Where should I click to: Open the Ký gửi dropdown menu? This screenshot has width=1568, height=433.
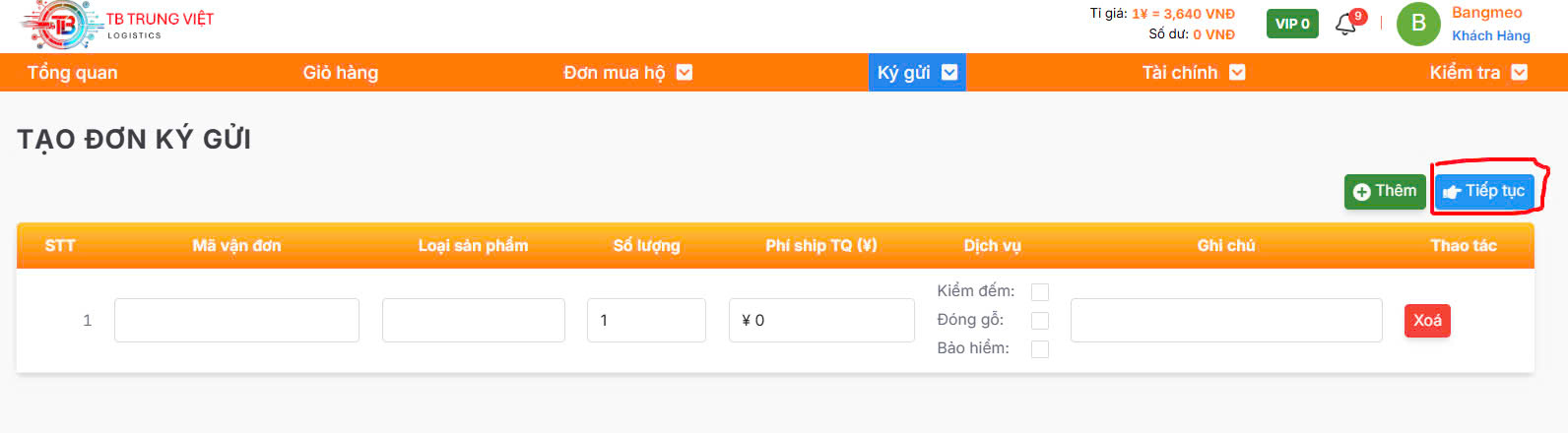point(917,72)
